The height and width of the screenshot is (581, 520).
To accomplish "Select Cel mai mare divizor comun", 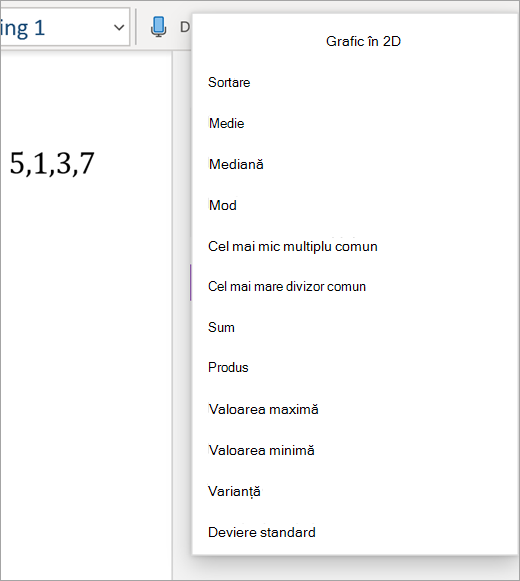I will click(287, 286).
